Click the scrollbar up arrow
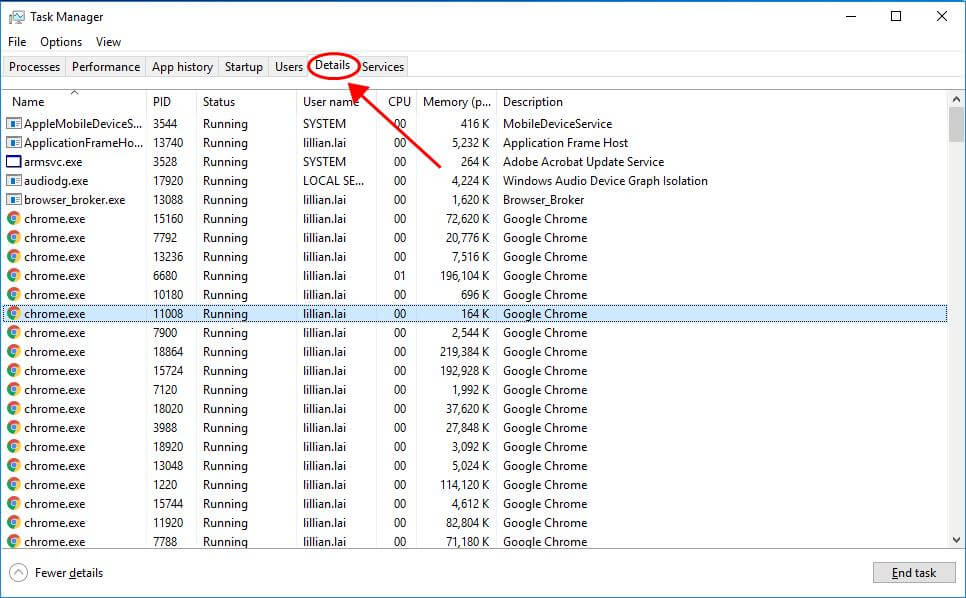Viewport: 966px width, 598px height. 956,99
